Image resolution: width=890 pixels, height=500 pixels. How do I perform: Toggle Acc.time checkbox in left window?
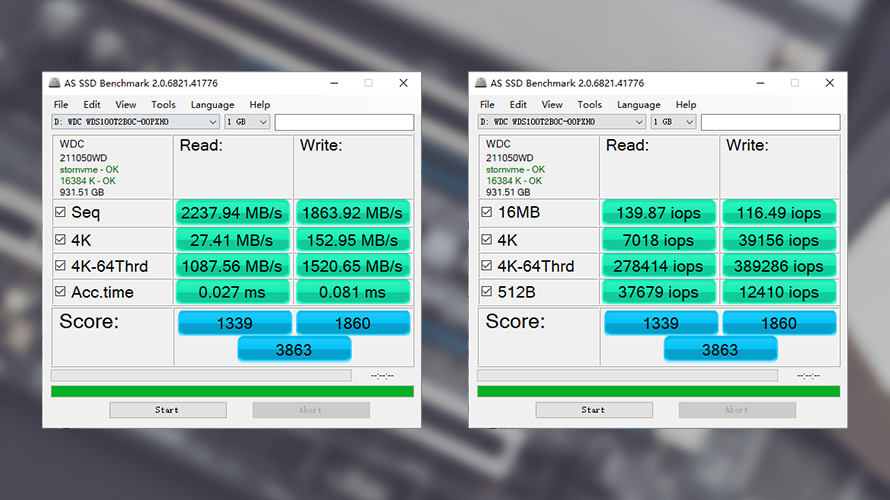tap(60, 291)
